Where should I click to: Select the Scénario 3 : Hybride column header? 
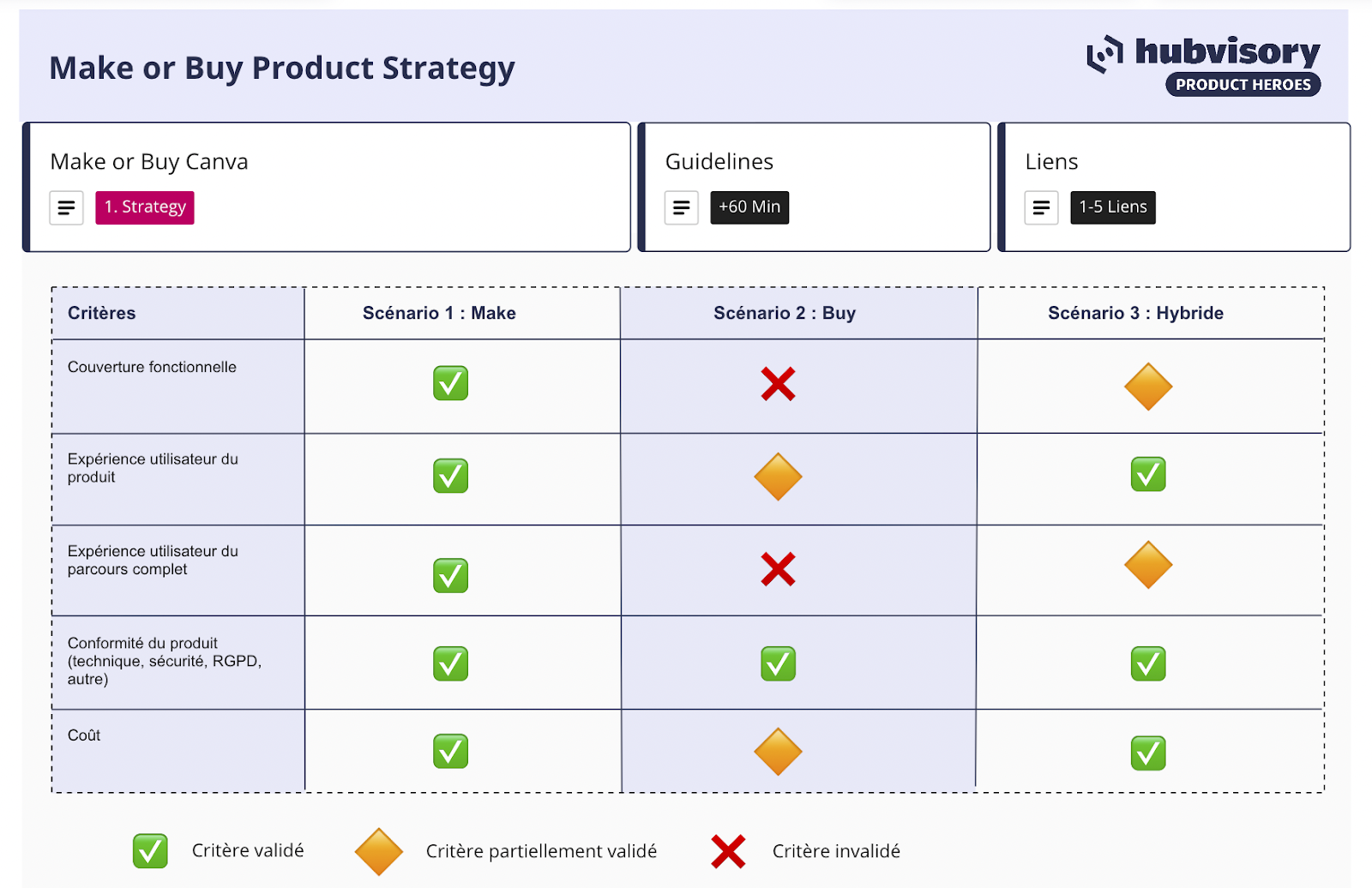1135,313
